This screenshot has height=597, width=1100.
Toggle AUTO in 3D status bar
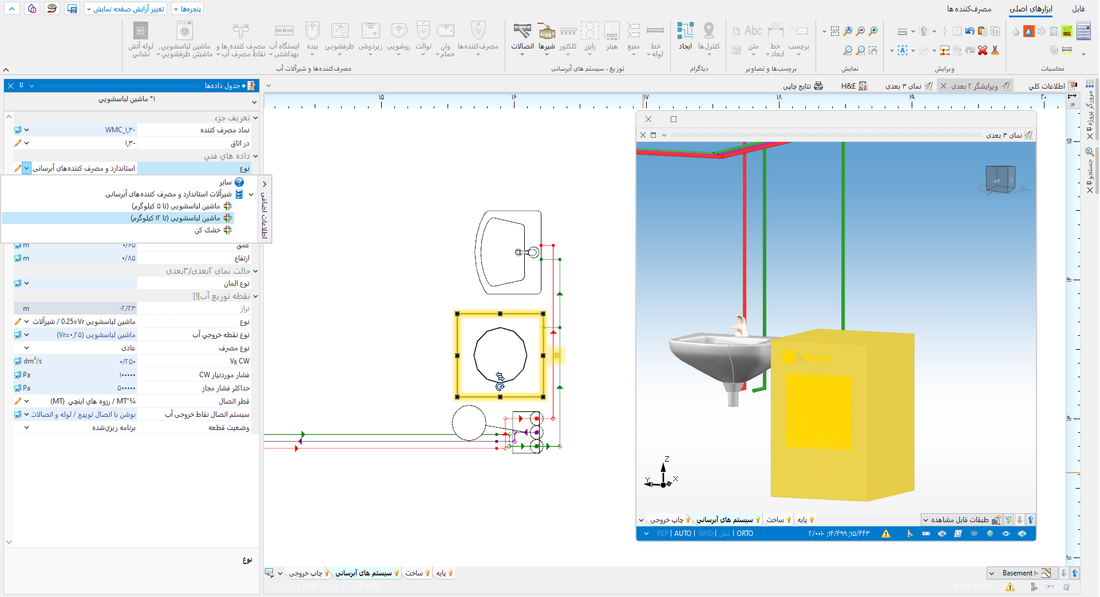[x=683, y=534]
